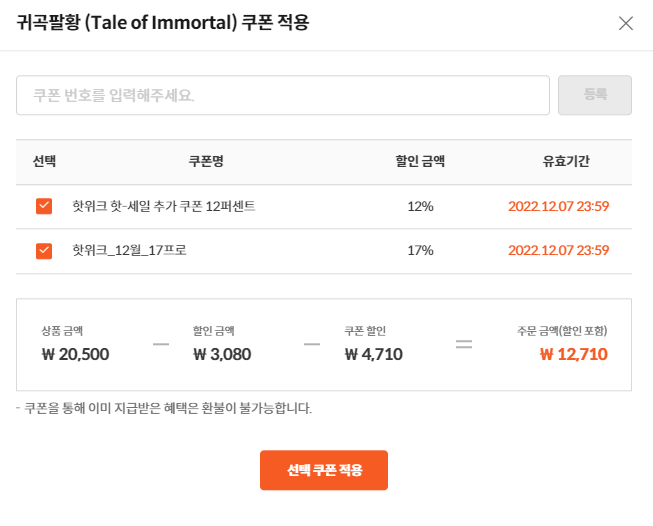Click the 17% discount value
The width and height of the screenshot is (653, 526).
pos(420,250)
